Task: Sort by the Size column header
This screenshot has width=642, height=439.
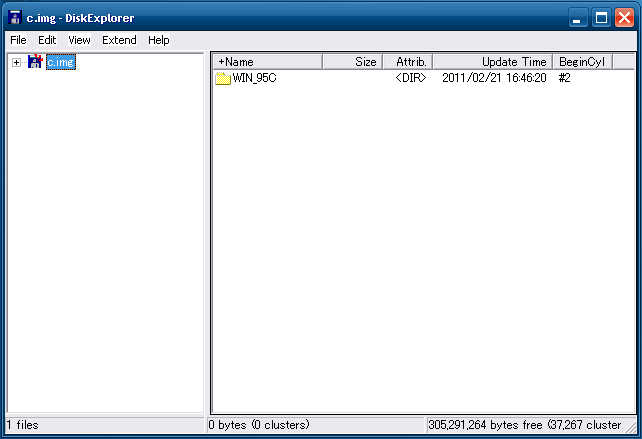Action: coord(353,62)
